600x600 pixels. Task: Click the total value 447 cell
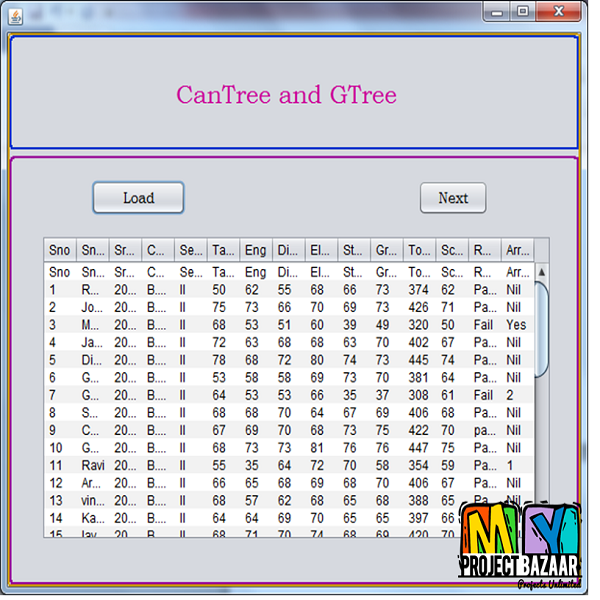point(420,448)
